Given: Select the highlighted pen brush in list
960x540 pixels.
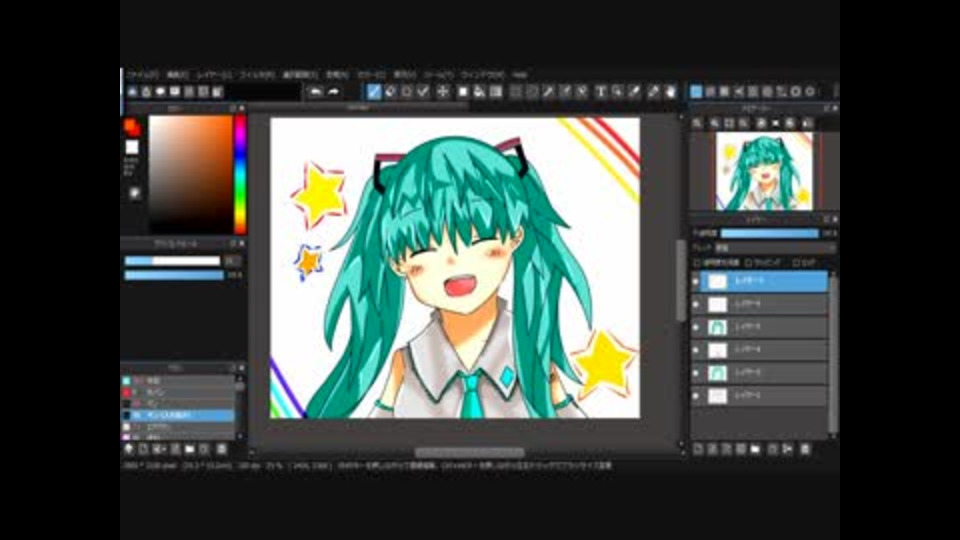Looking at the screenshot, I should pos(178,415).
